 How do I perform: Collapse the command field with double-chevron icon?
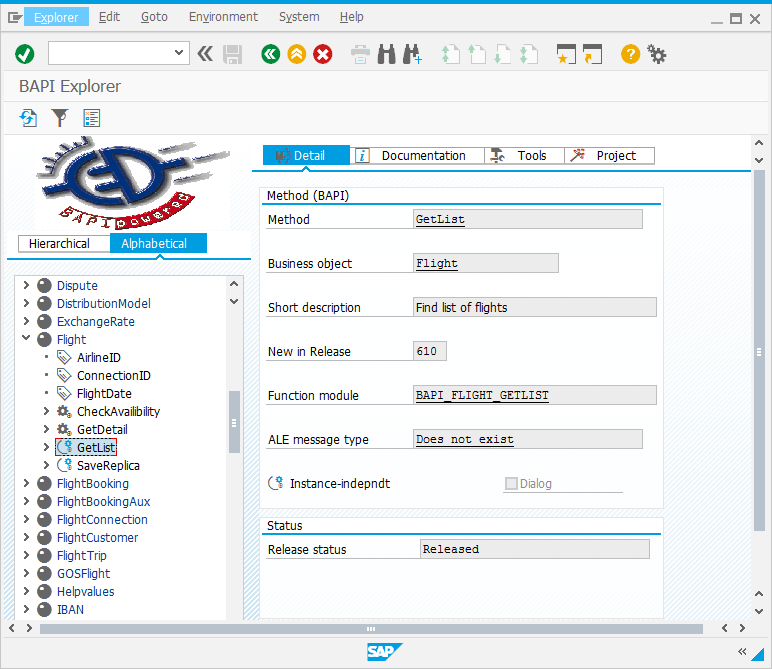click(205, 54)
